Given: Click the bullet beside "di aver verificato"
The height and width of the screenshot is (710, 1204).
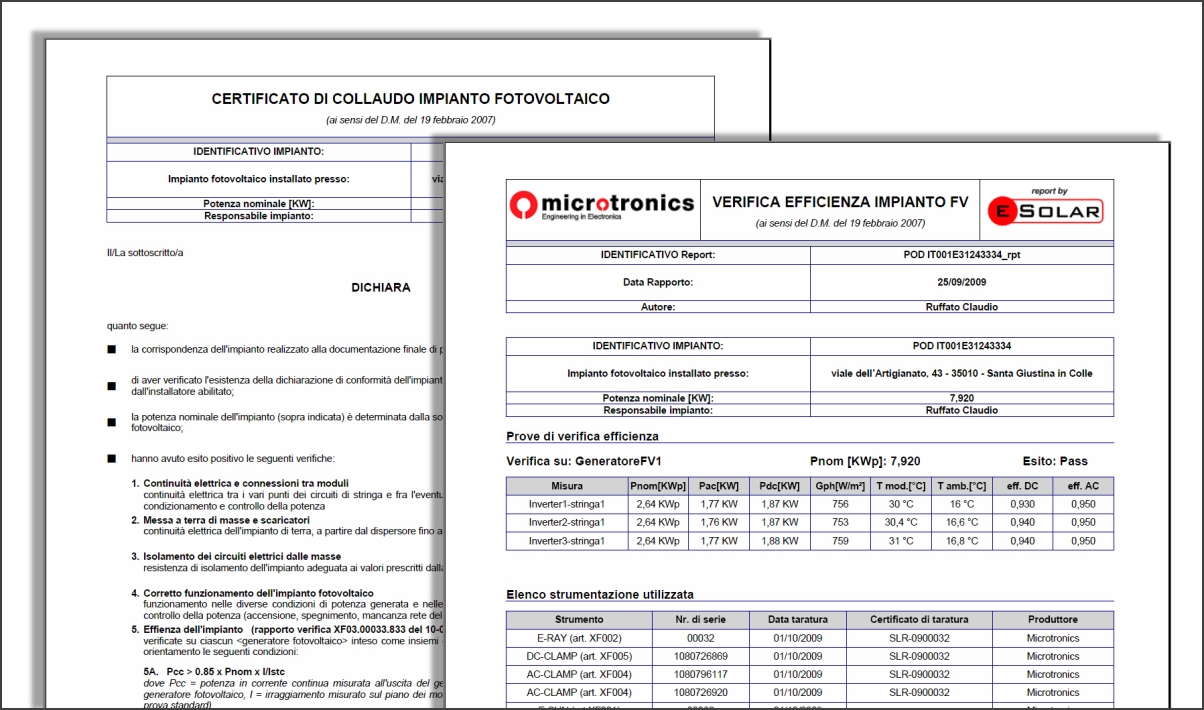Looking at the screenshot, I should click(112, 386).
